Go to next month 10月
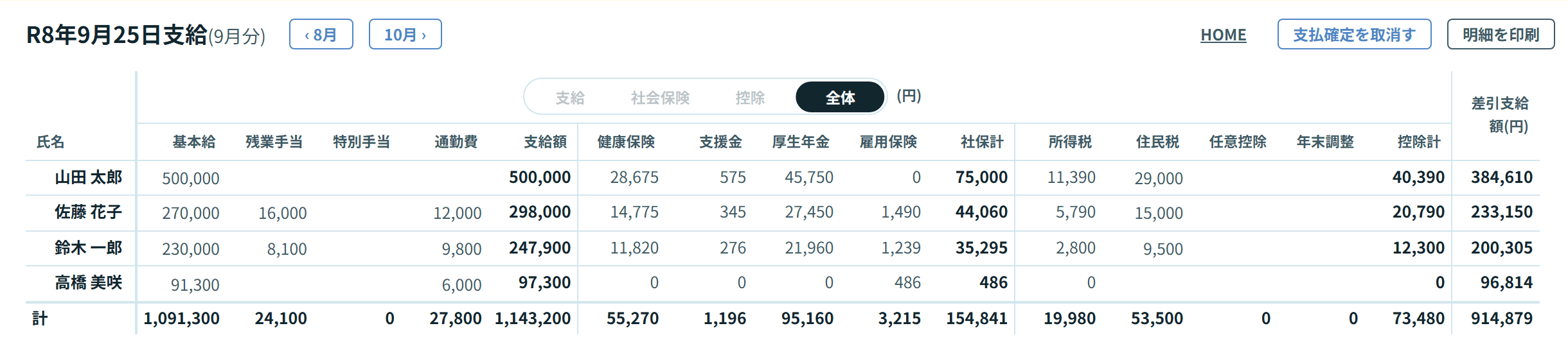Viewport: 1568px width, 353px height. click(405, 35)
